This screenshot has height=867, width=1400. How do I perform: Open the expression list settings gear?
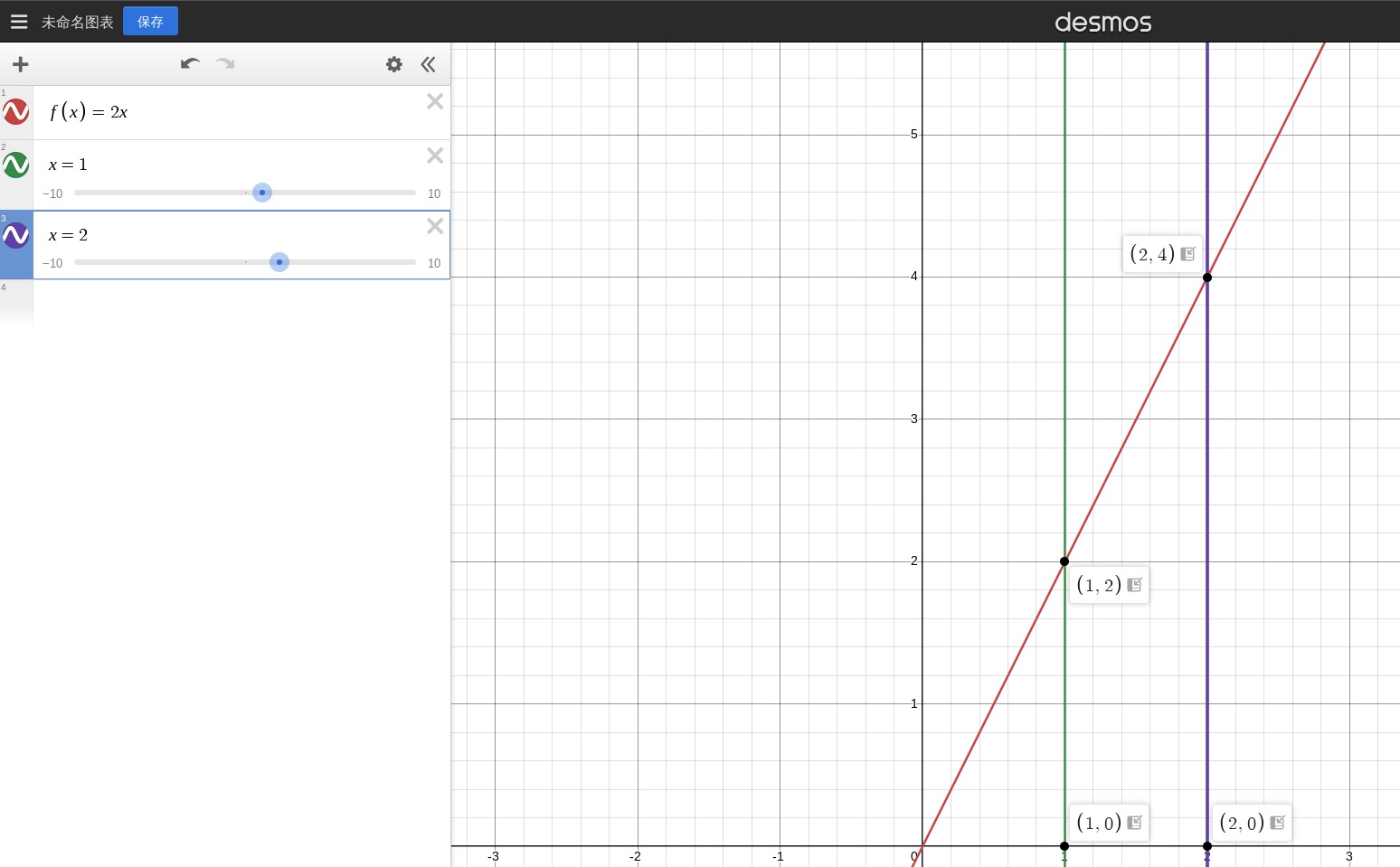click(x=394, y=64)
